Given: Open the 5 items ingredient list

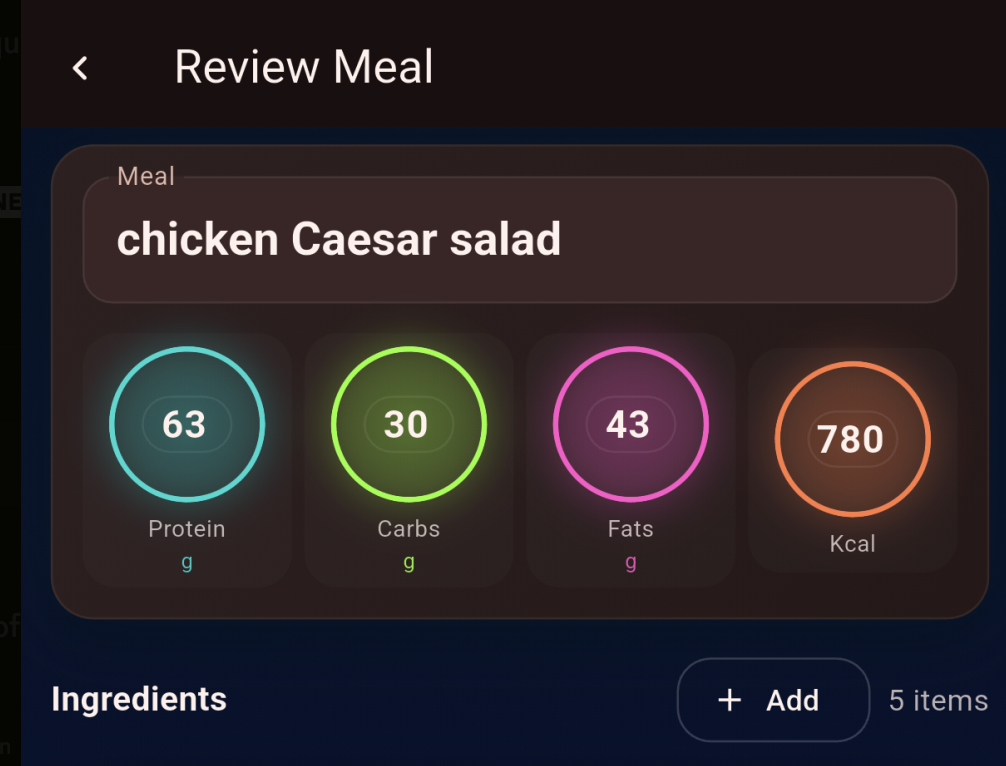Looking at the screenshot, I should [936, 701].
